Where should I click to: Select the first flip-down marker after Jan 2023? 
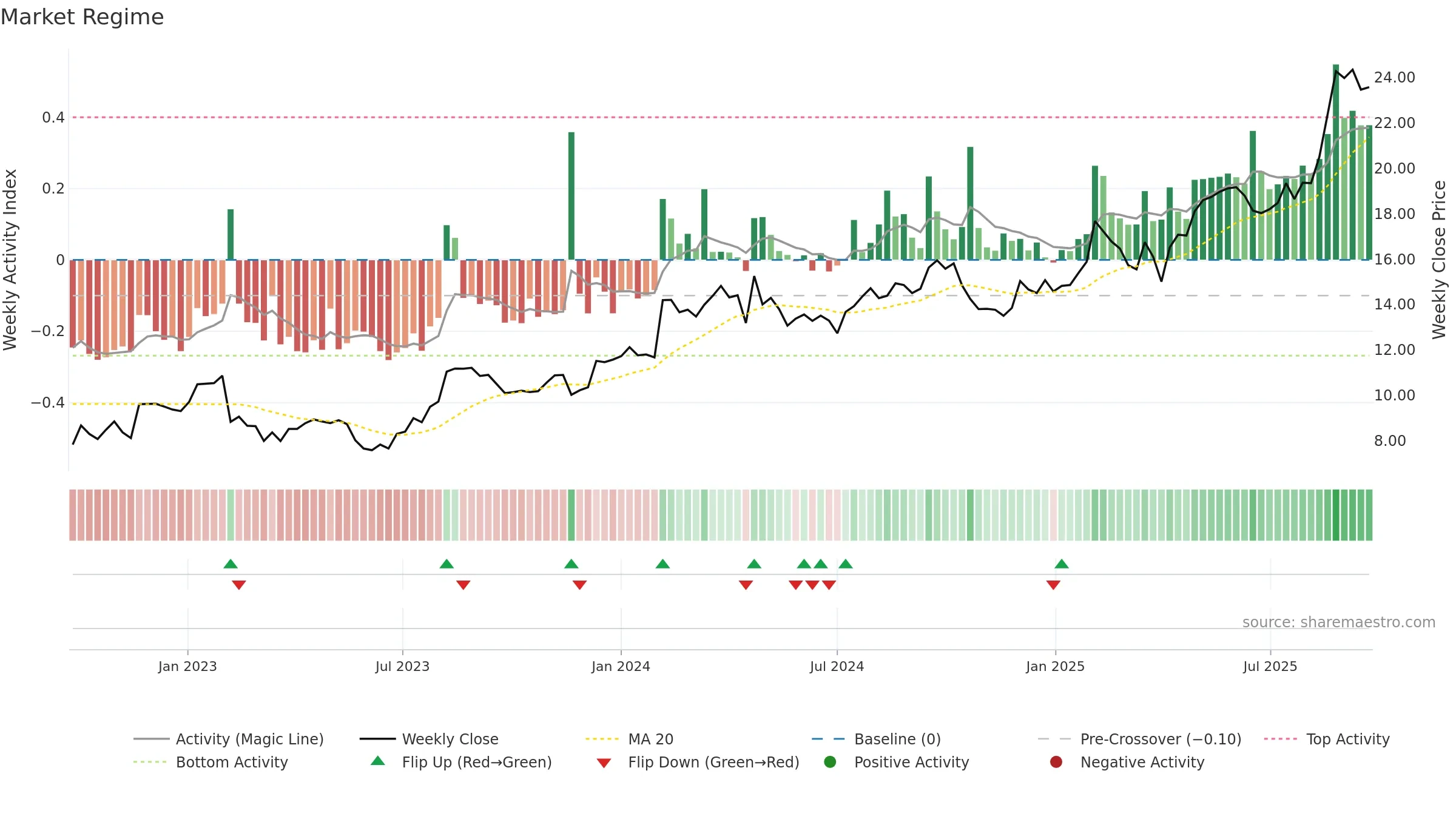pos(239,585)
